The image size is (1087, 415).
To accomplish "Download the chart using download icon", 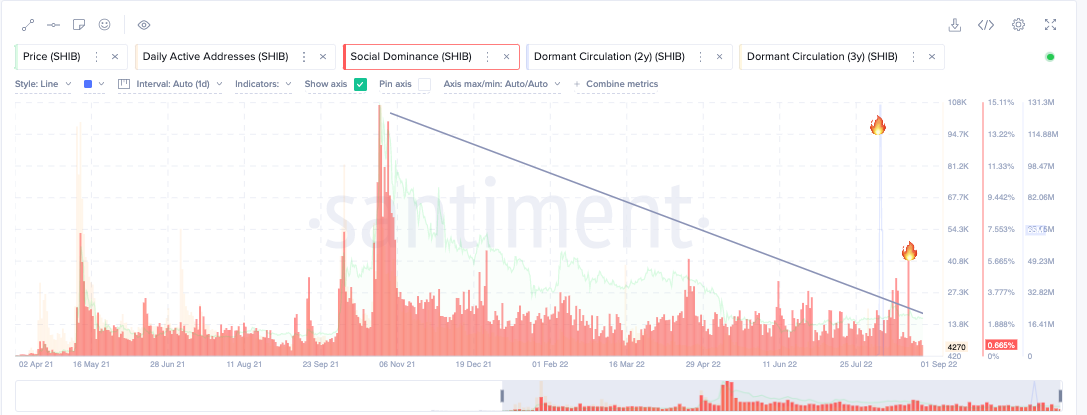I will (x=955, y=25).
